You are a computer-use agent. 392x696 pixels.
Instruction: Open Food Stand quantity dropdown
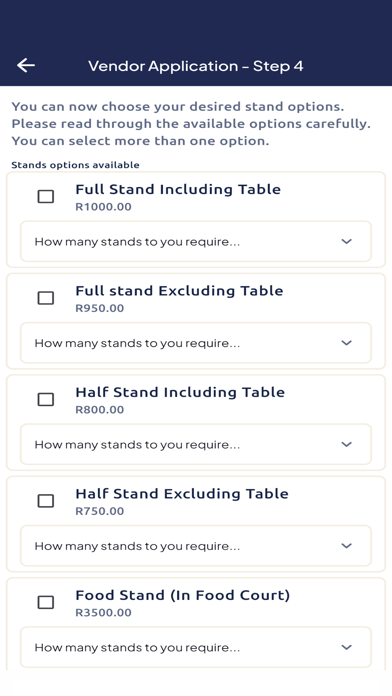tap(196, 647)
